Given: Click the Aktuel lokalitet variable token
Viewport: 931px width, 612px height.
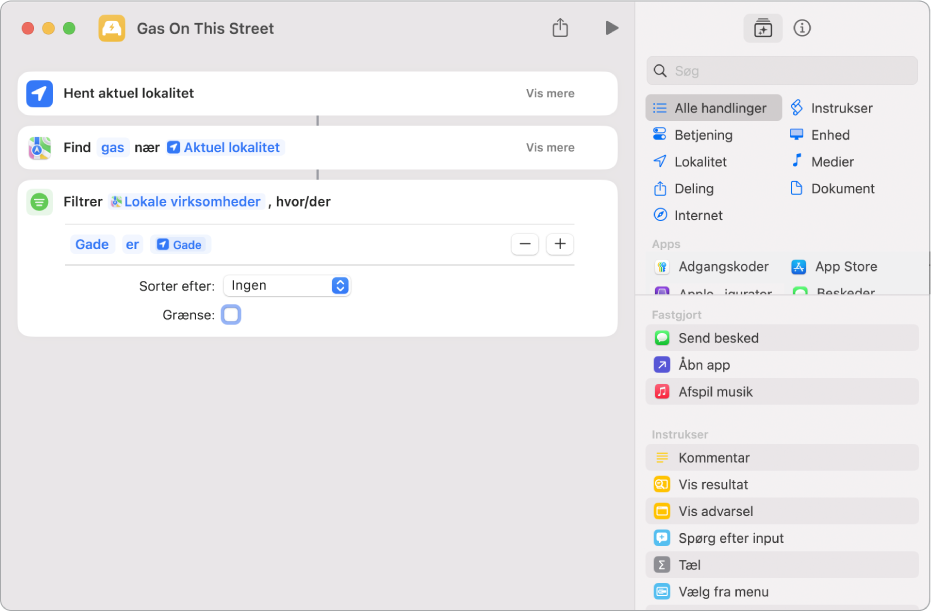Looking at the screenshot, I should (x=224, y=148).
